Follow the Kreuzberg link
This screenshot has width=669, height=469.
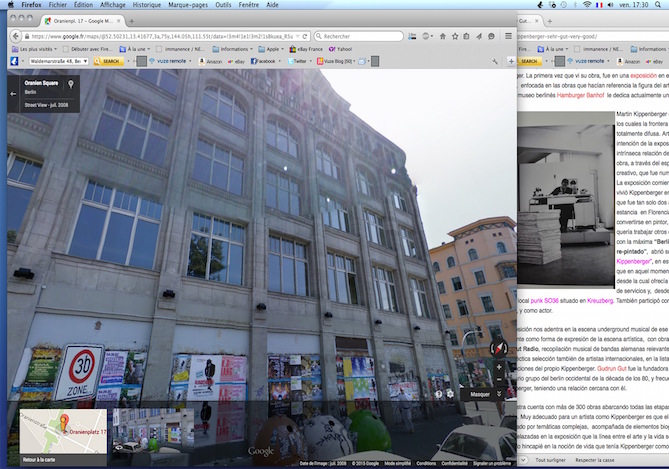(600, 300)
